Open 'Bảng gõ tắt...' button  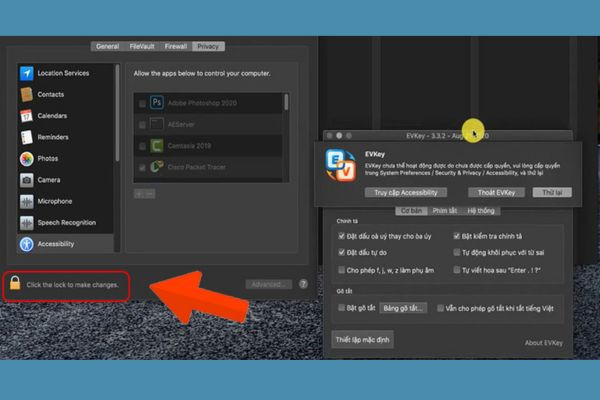pyautogui.click(x=403, y=308)
